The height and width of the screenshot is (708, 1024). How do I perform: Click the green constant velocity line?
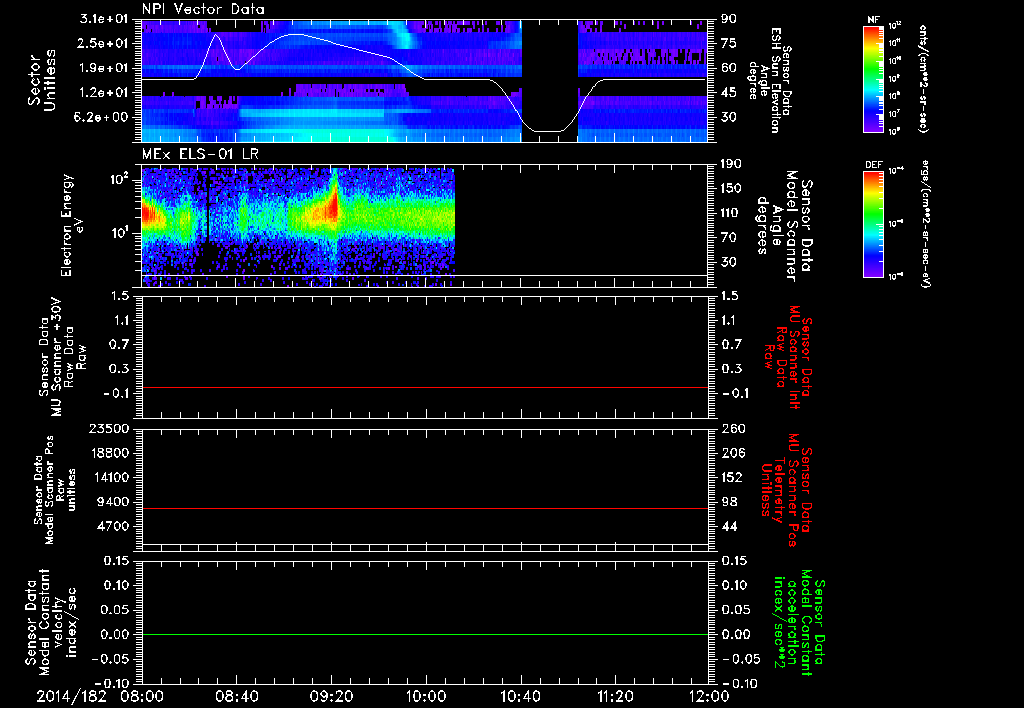point(425,634)
